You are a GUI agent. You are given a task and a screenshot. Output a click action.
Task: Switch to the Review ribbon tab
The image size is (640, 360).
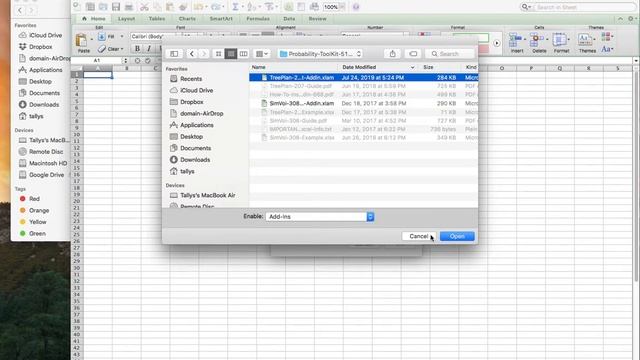[x=317, y=19]
